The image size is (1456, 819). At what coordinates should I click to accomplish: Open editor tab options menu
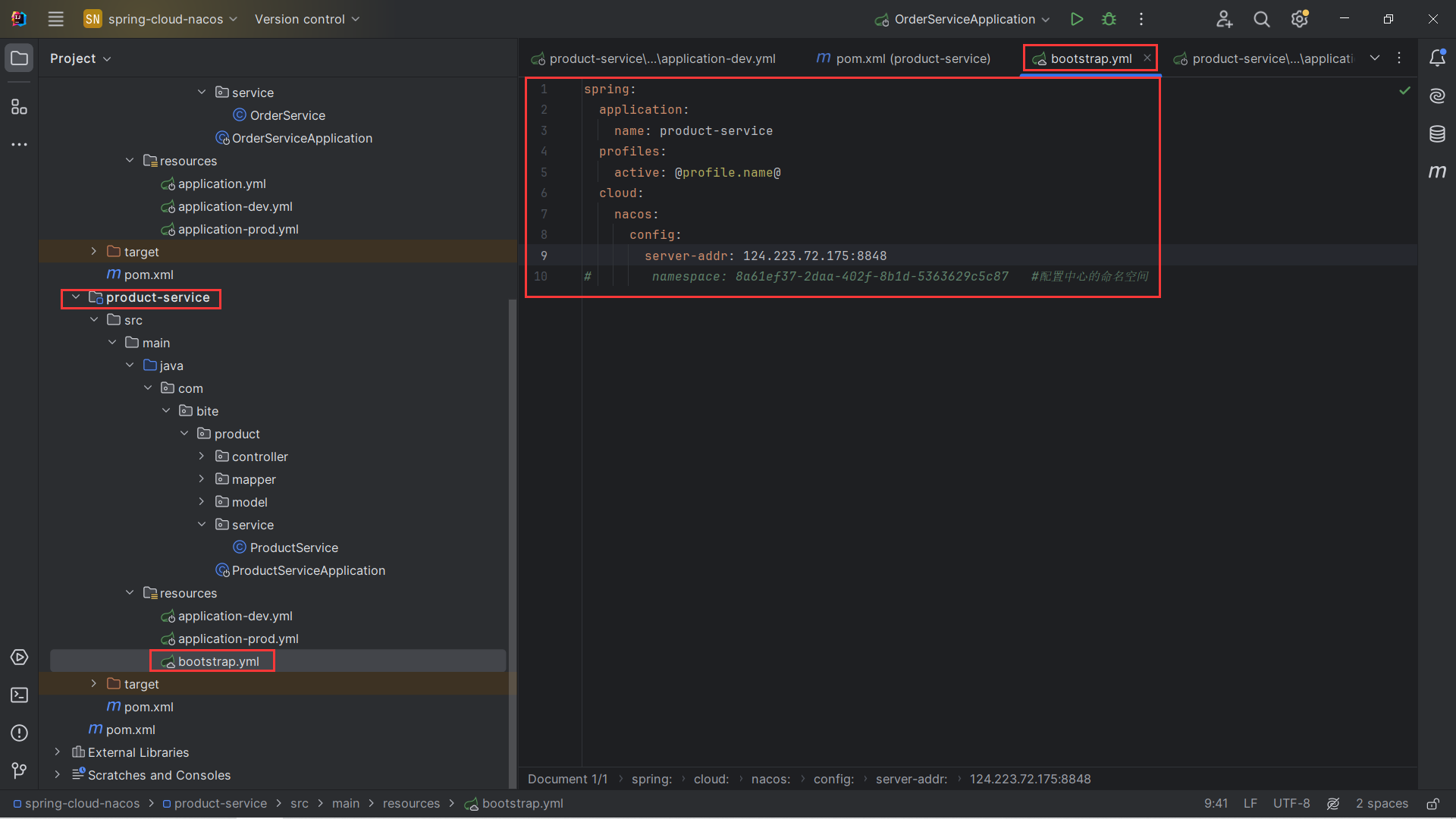[x=1399, y=58]
